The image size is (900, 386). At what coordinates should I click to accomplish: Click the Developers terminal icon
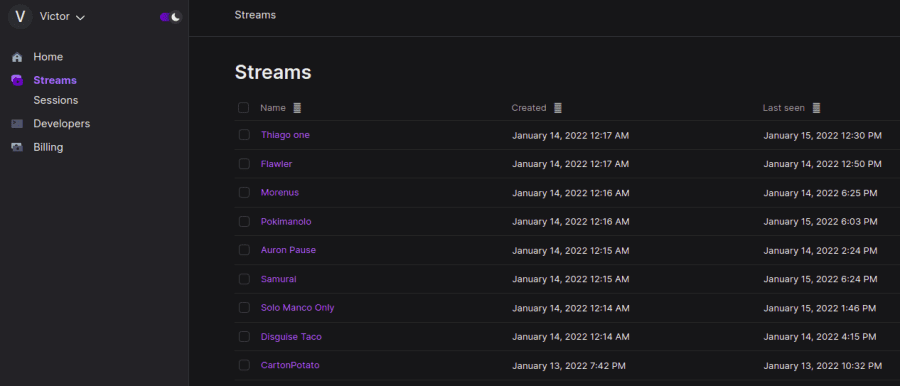coord(17,123)
